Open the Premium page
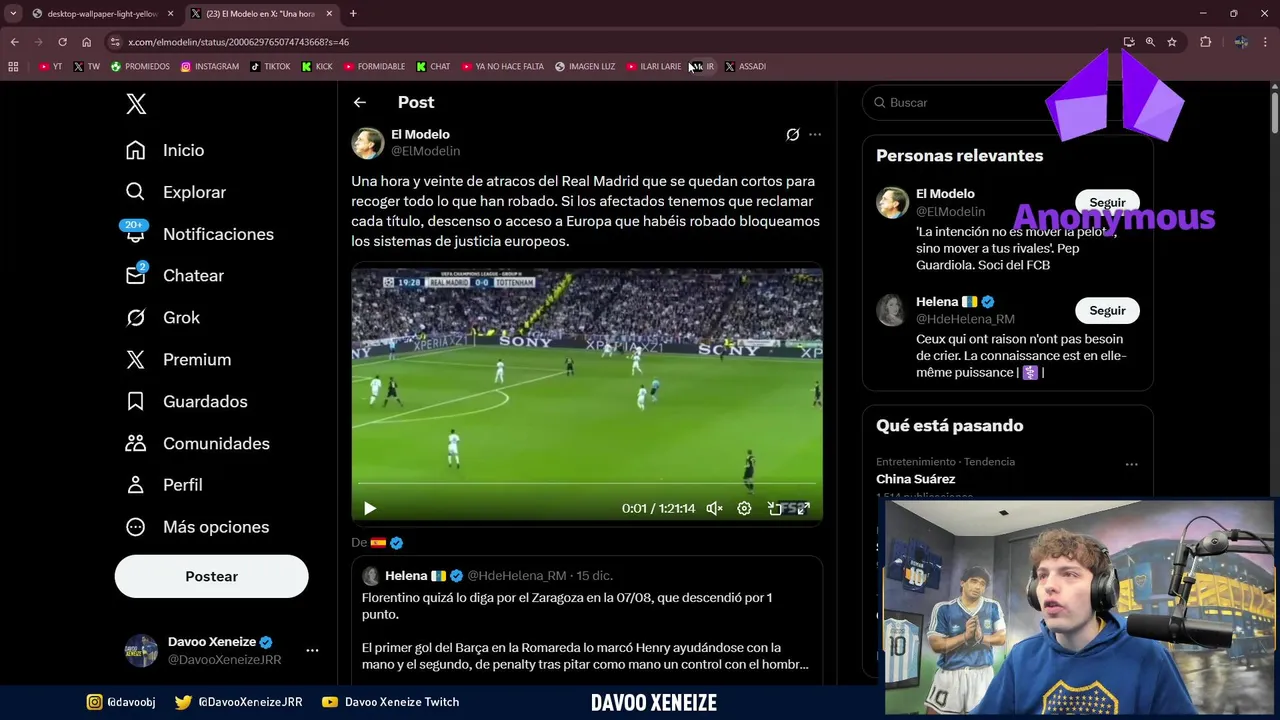This screenshot has height=720, width=1280. [x=178, y=360]
